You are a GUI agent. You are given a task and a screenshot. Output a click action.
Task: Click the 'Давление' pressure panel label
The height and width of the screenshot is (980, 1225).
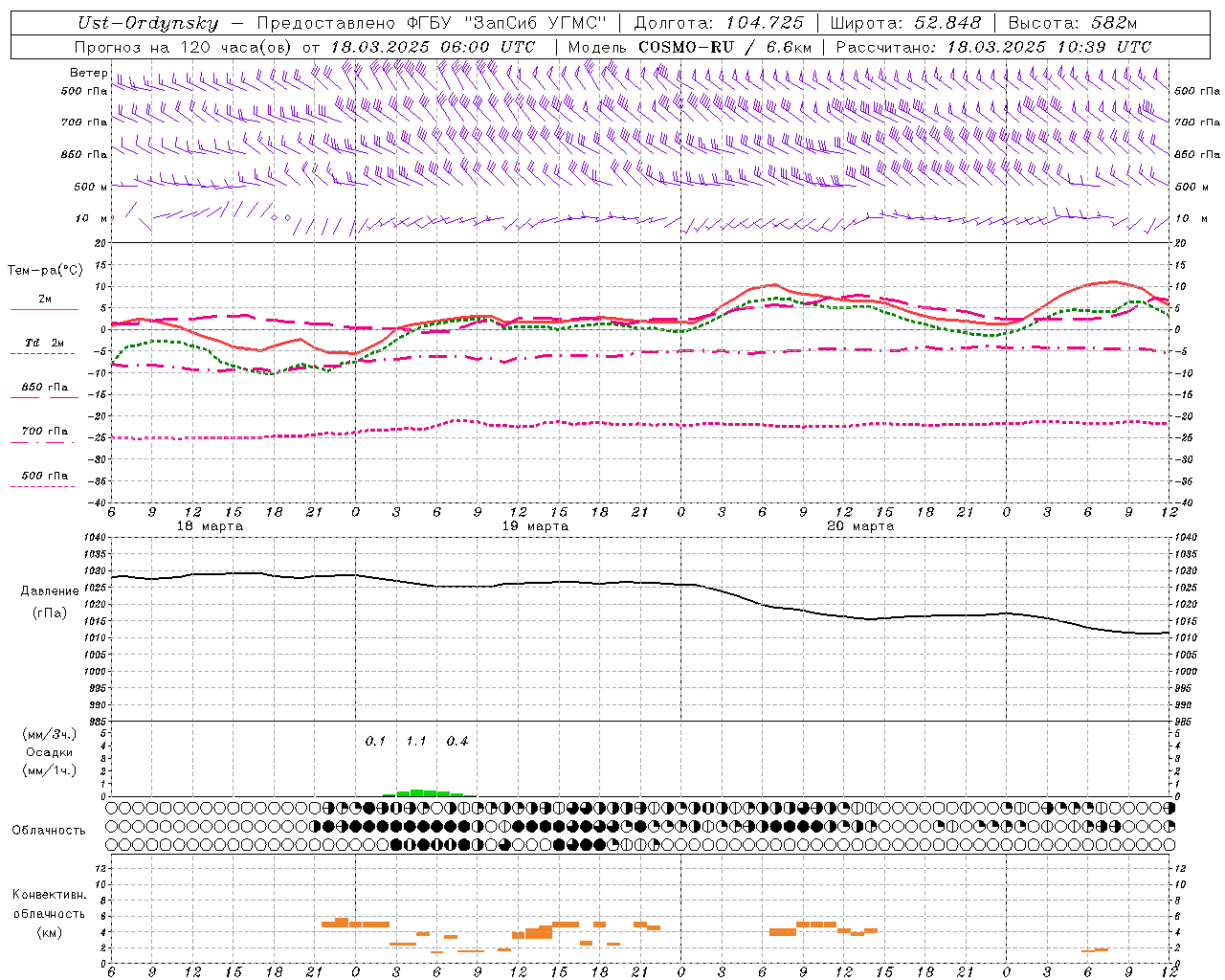tap(50, 591)
